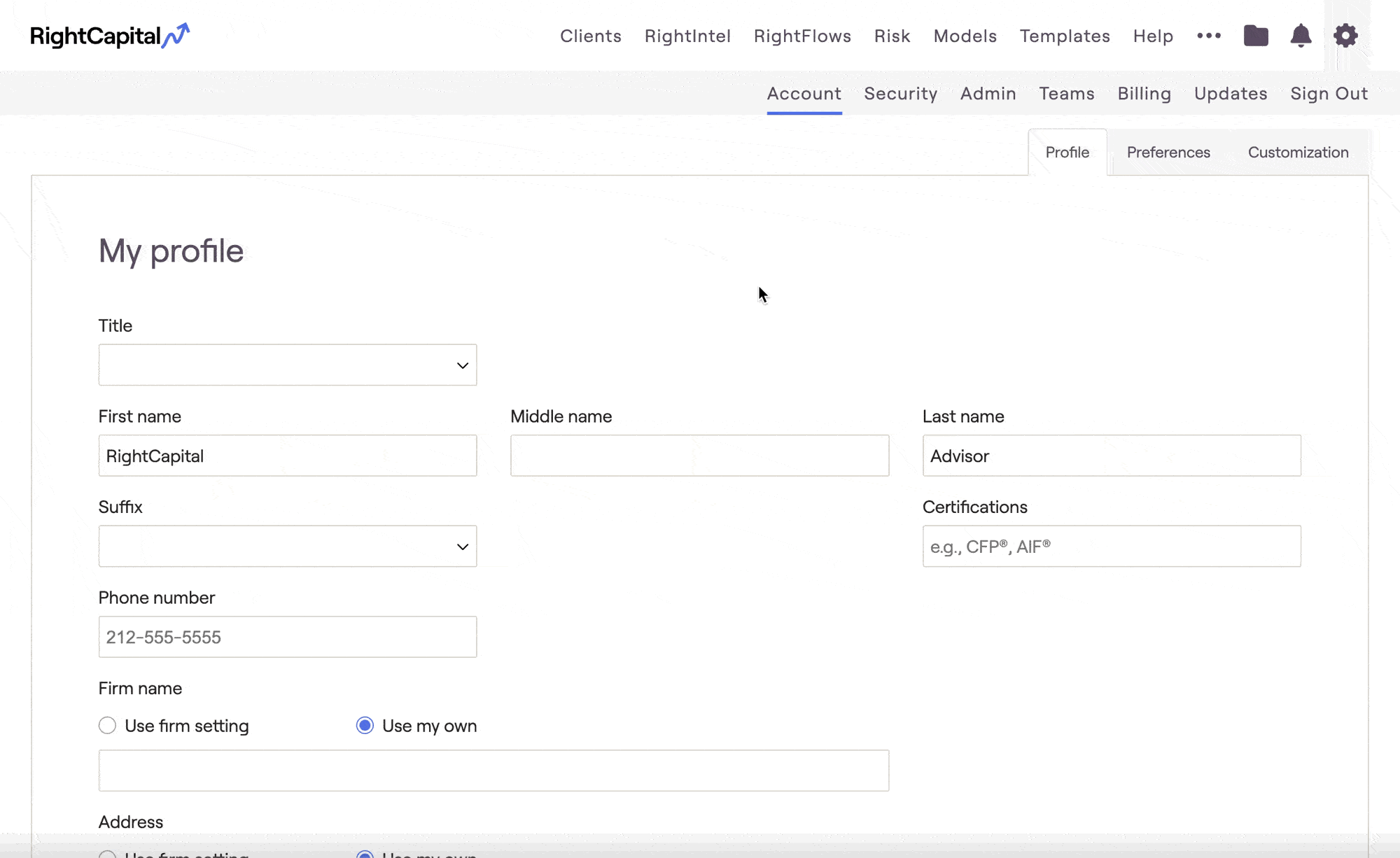
Task: Expand the Suffix dropdown
Action: (x=287, y=546)
